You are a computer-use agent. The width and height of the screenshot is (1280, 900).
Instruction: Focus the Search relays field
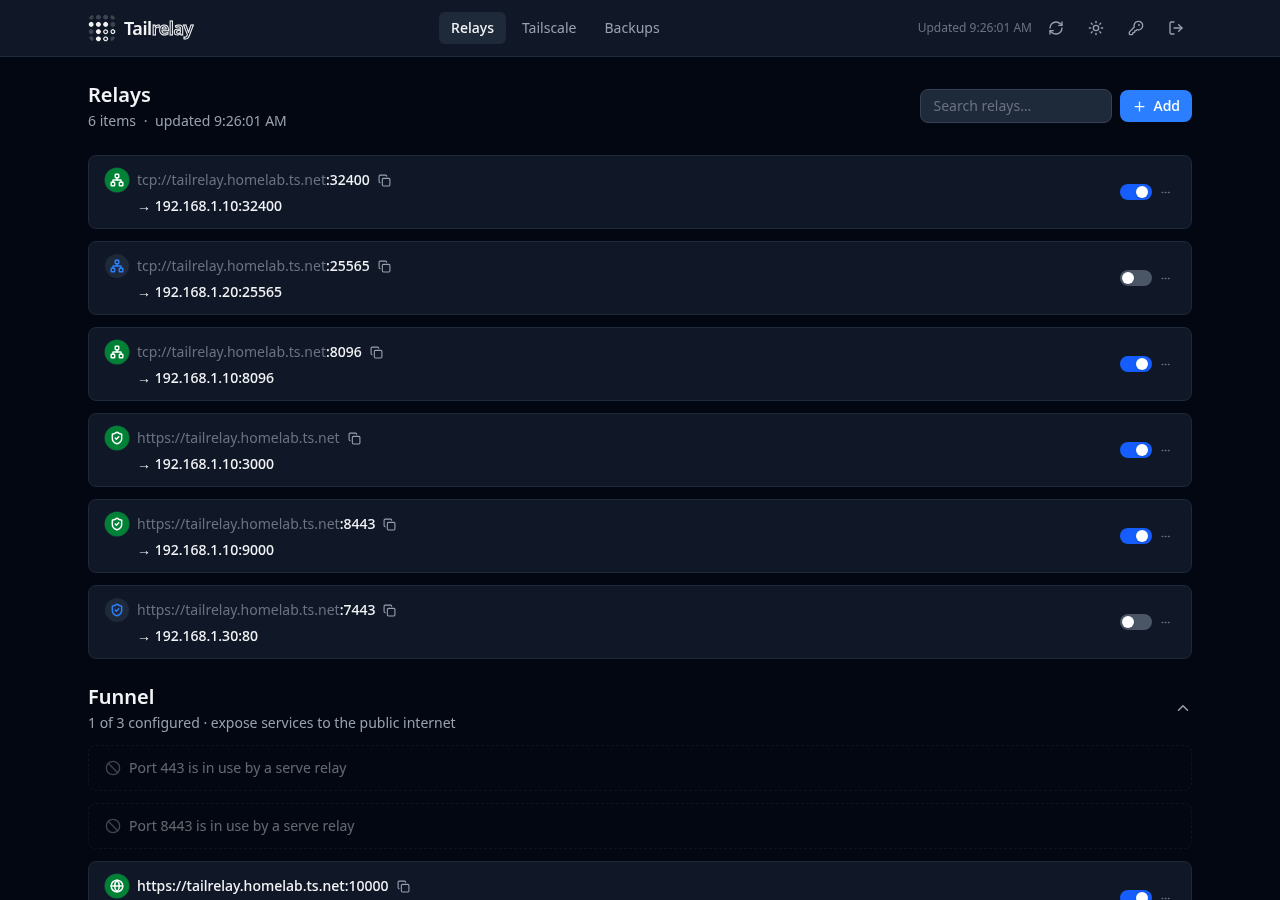[1016, 106]
